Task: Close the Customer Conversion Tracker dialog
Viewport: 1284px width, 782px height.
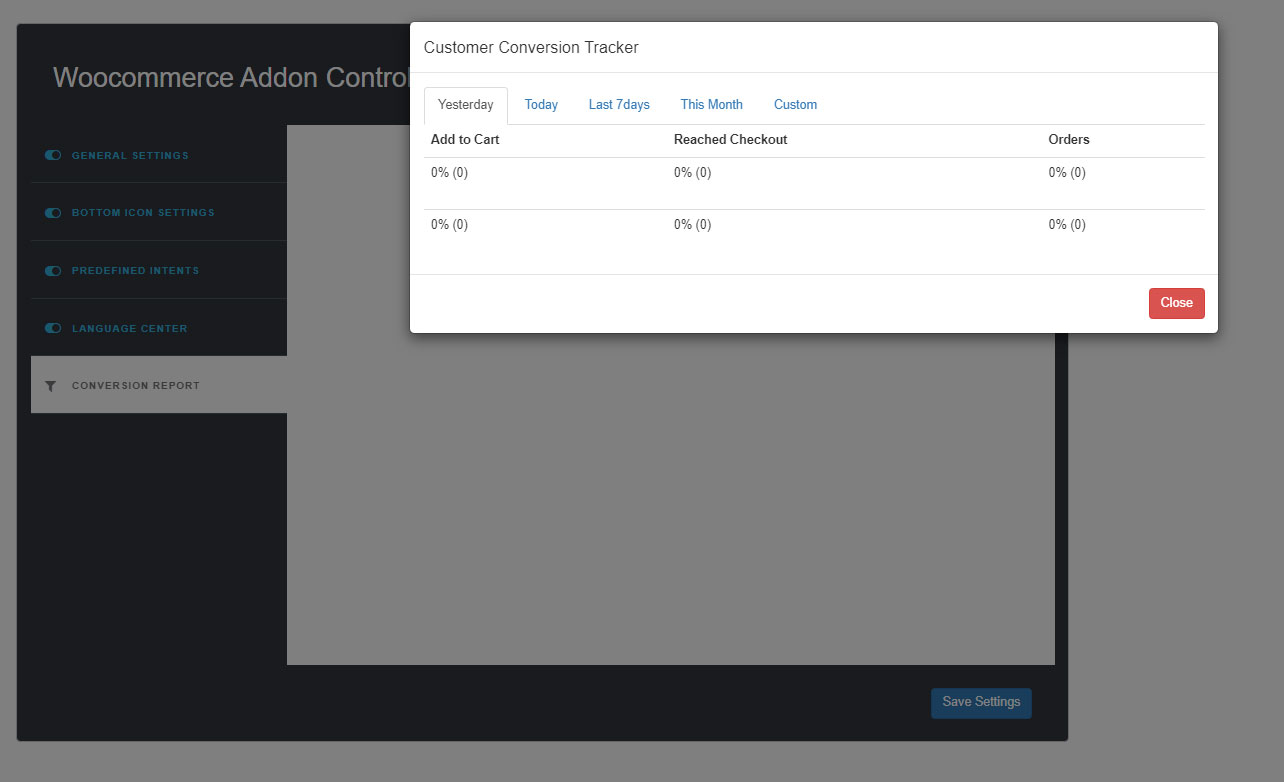Action: [1177, 303]
